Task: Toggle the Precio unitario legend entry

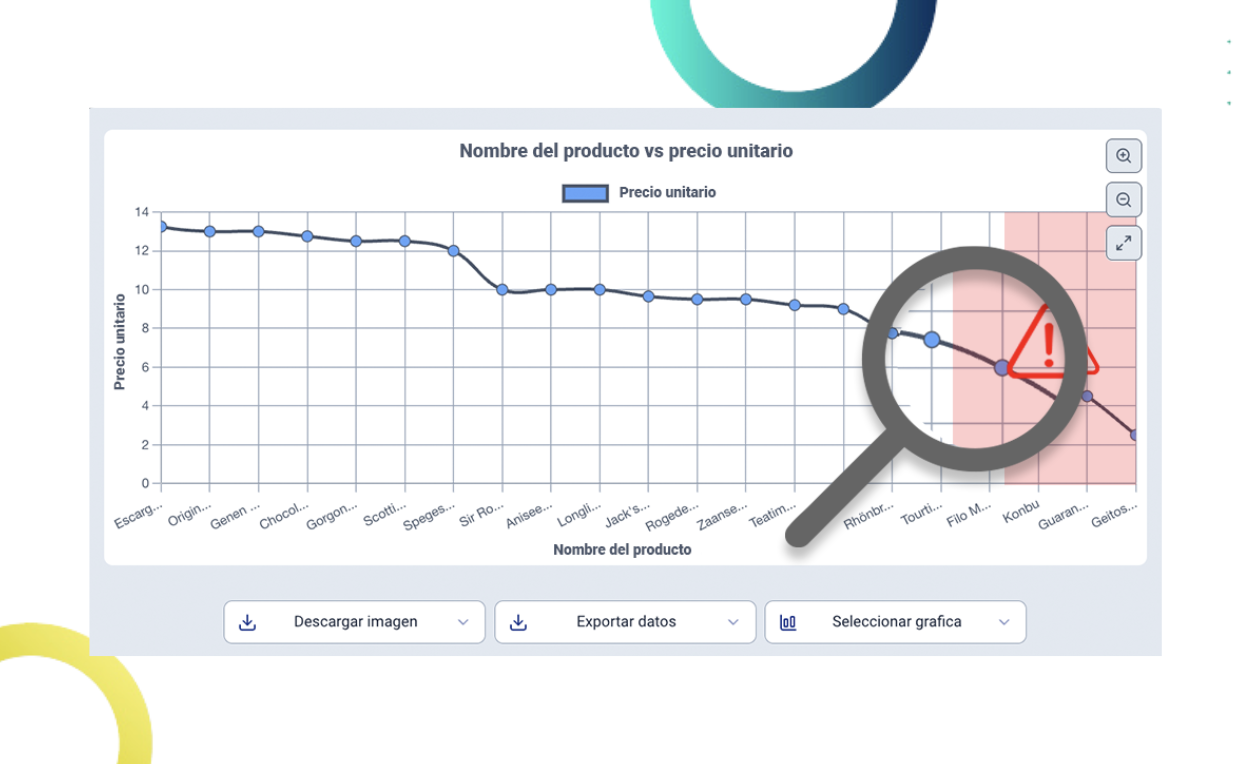Action: pyautogui.click(x=639, y=193)
